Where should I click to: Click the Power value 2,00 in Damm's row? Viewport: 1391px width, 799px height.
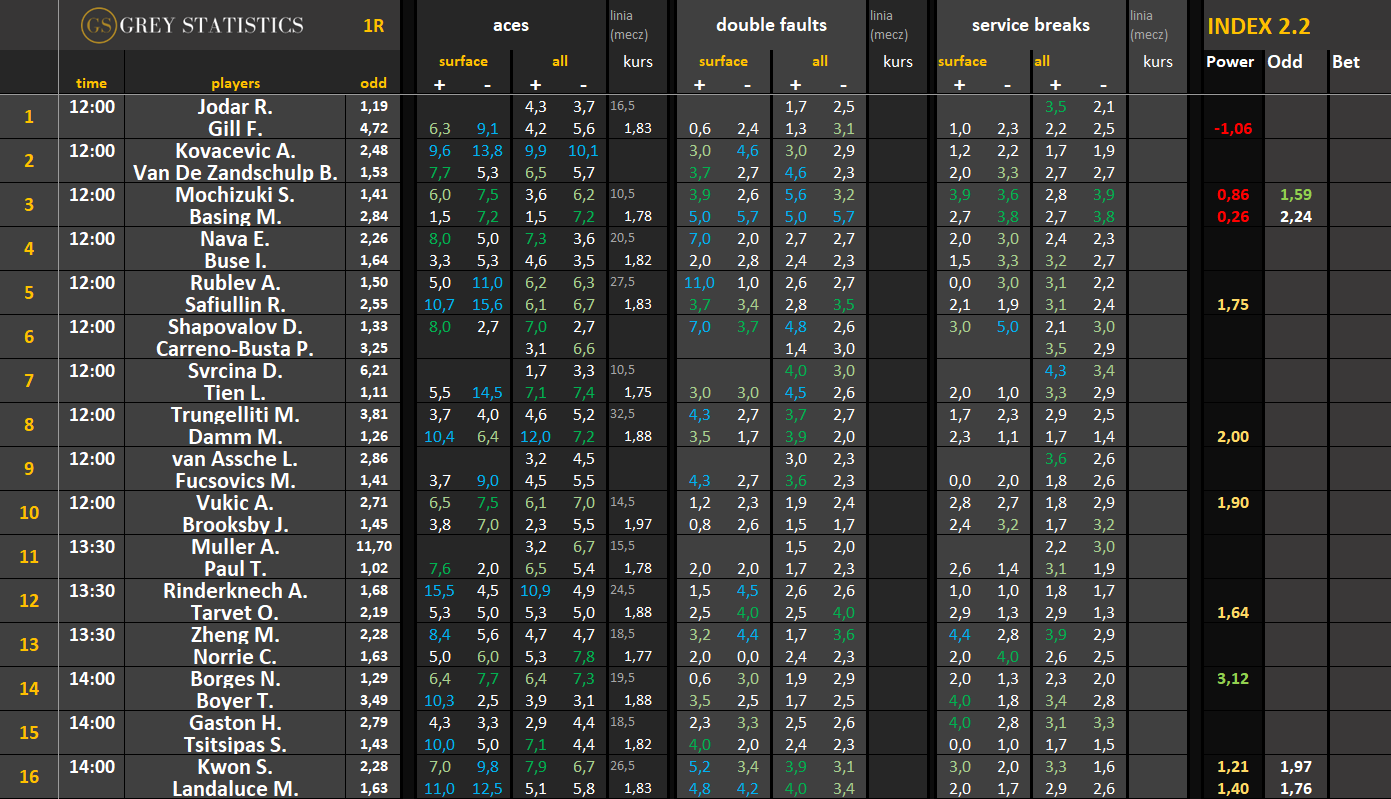1234,436
